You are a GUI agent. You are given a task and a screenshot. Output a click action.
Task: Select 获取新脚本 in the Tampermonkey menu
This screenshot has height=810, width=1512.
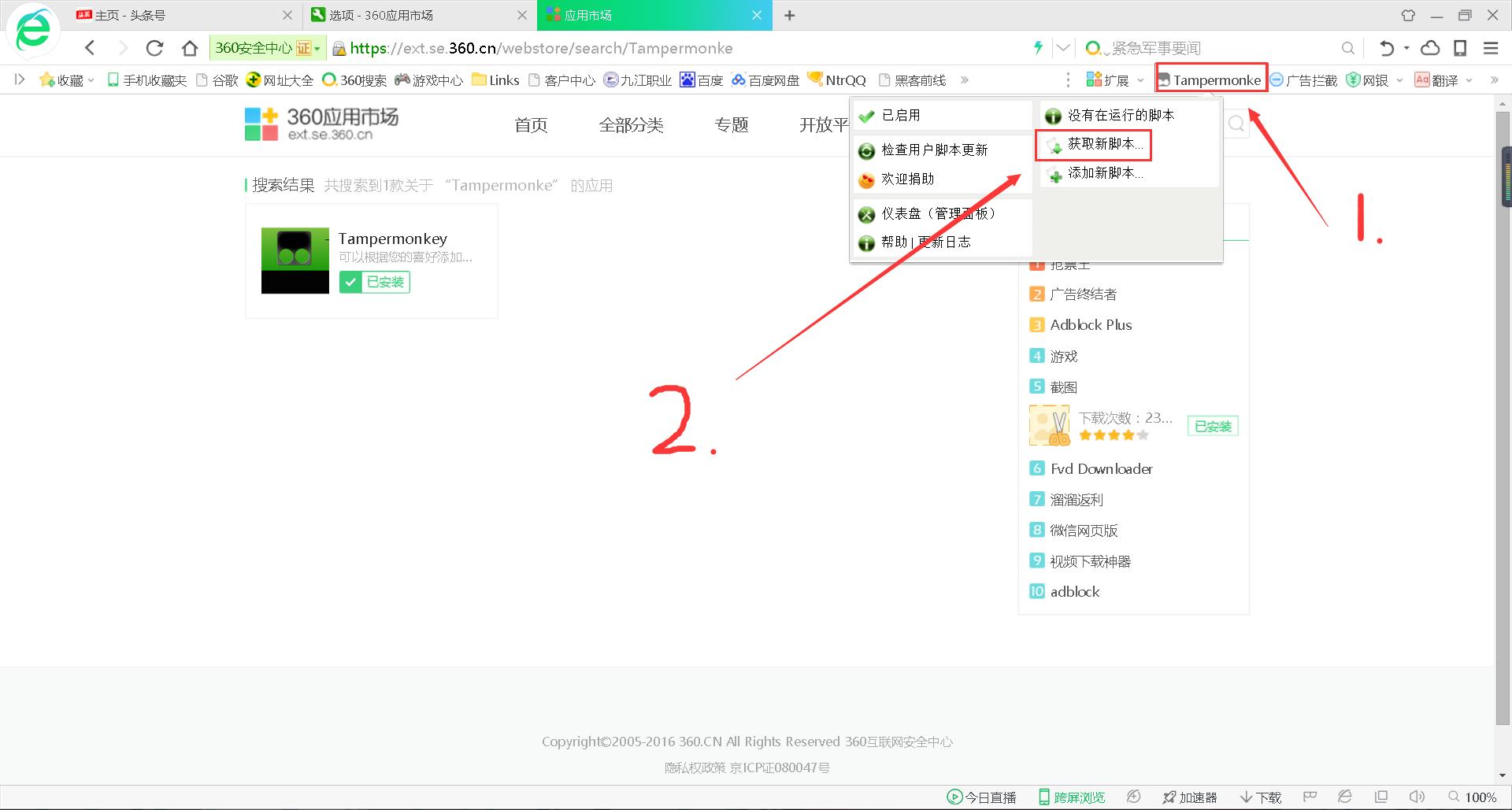[1094, 144]
